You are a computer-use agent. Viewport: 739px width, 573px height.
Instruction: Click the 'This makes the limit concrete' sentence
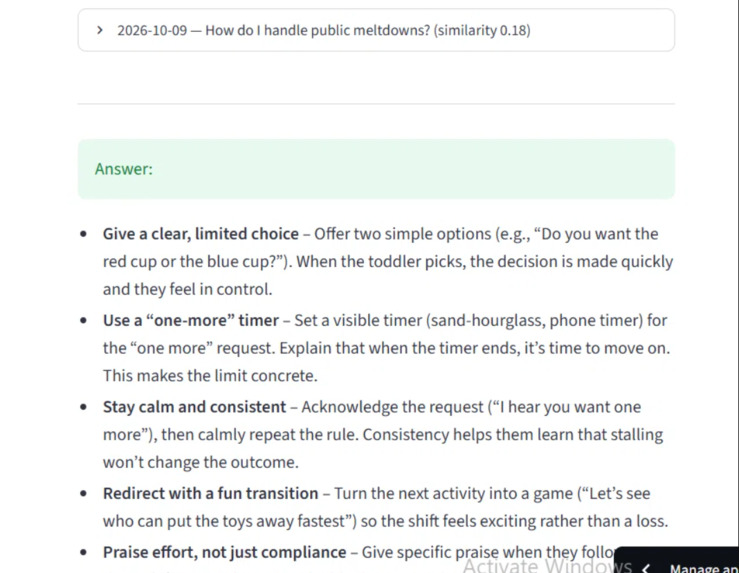pyautogui.click(x=210, y=376)
